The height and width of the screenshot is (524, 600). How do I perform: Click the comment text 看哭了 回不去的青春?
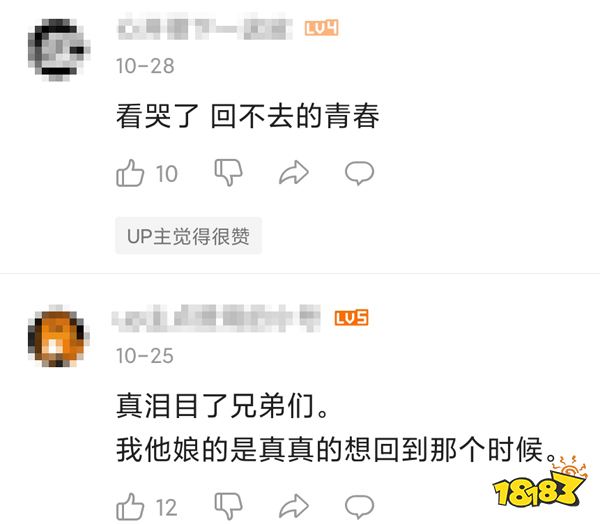pos(248,116)
